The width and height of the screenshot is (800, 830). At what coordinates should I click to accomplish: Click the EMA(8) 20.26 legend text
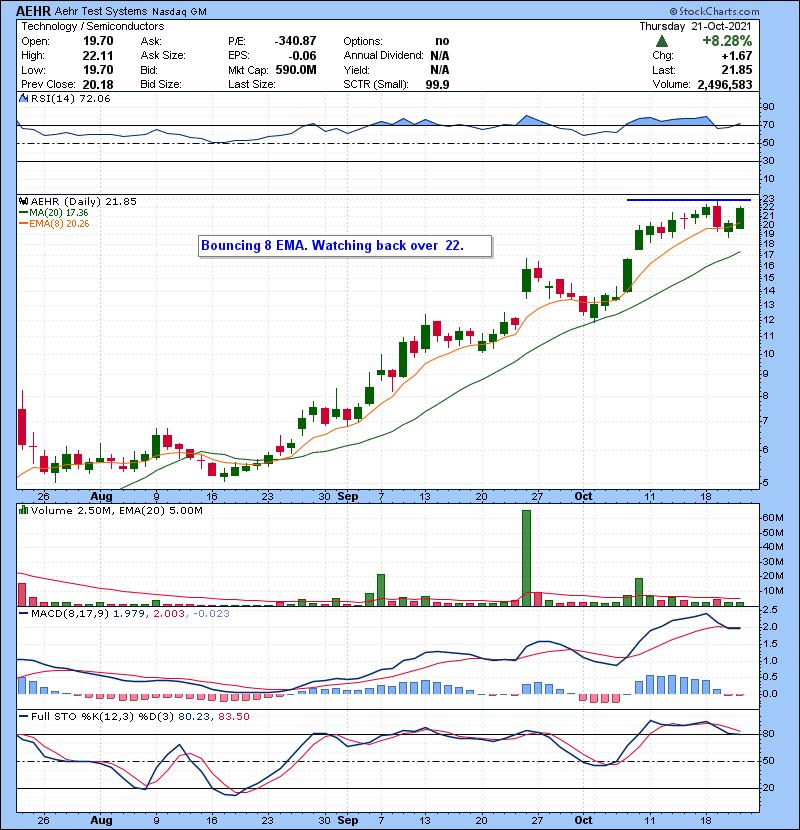59,224
